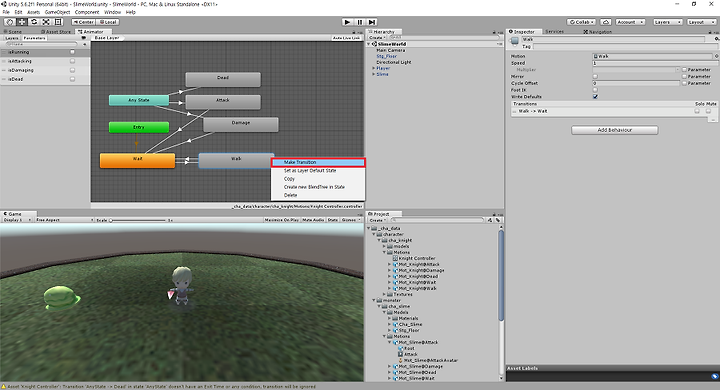Expand Mot_Knight@Attack in Project
Image resolution: width=720 pixels, height=390 pixels.
click(x=389, y=265)
